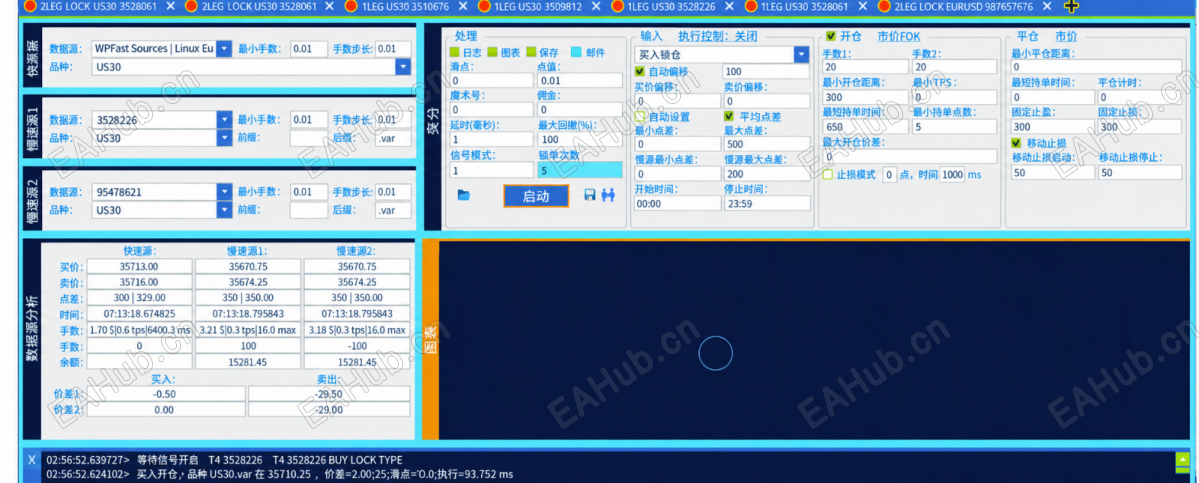Viewport: 1199px width, 483px height.
Task: Click the 启动 start button
Action: tap(536, 196)
